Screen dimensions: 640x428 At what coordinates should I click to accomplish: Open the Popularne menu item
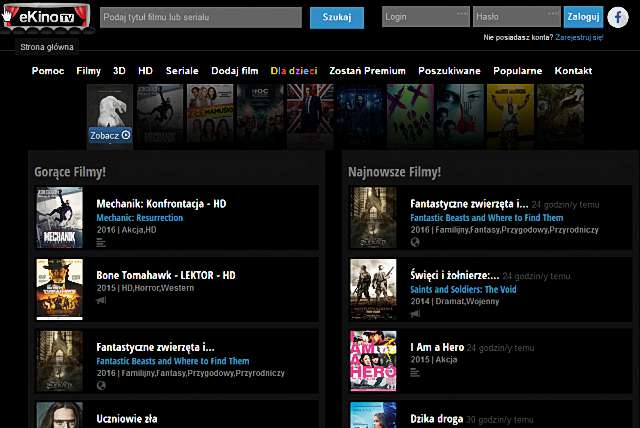518,71
